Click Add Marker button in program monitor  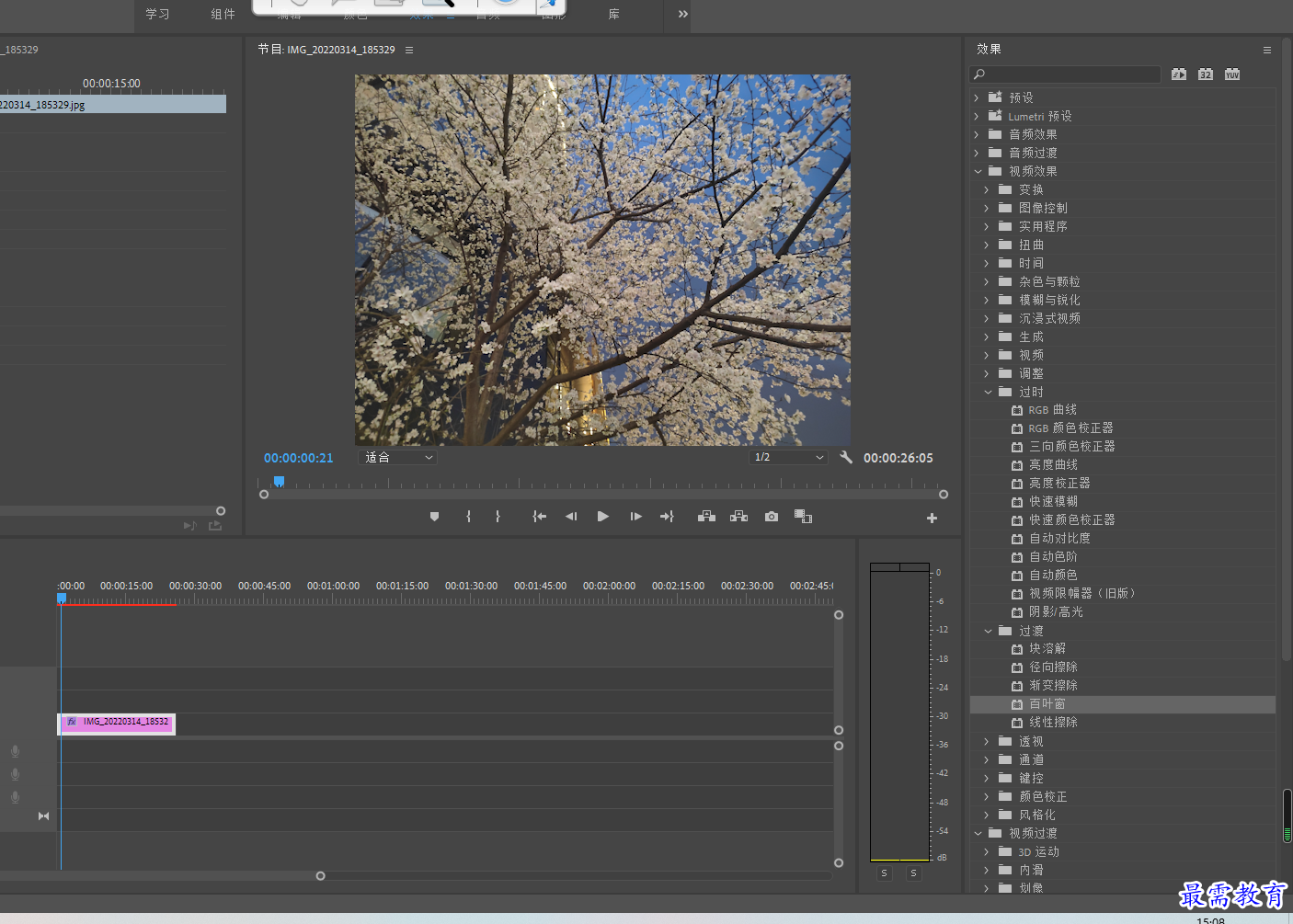(435, 517)
